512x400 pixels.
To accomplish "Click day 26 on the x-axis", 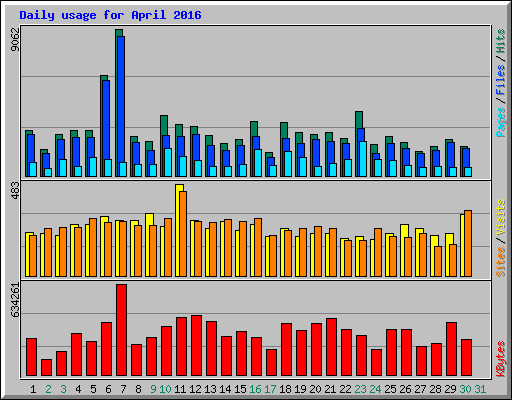I will click(x=405, y=389).
